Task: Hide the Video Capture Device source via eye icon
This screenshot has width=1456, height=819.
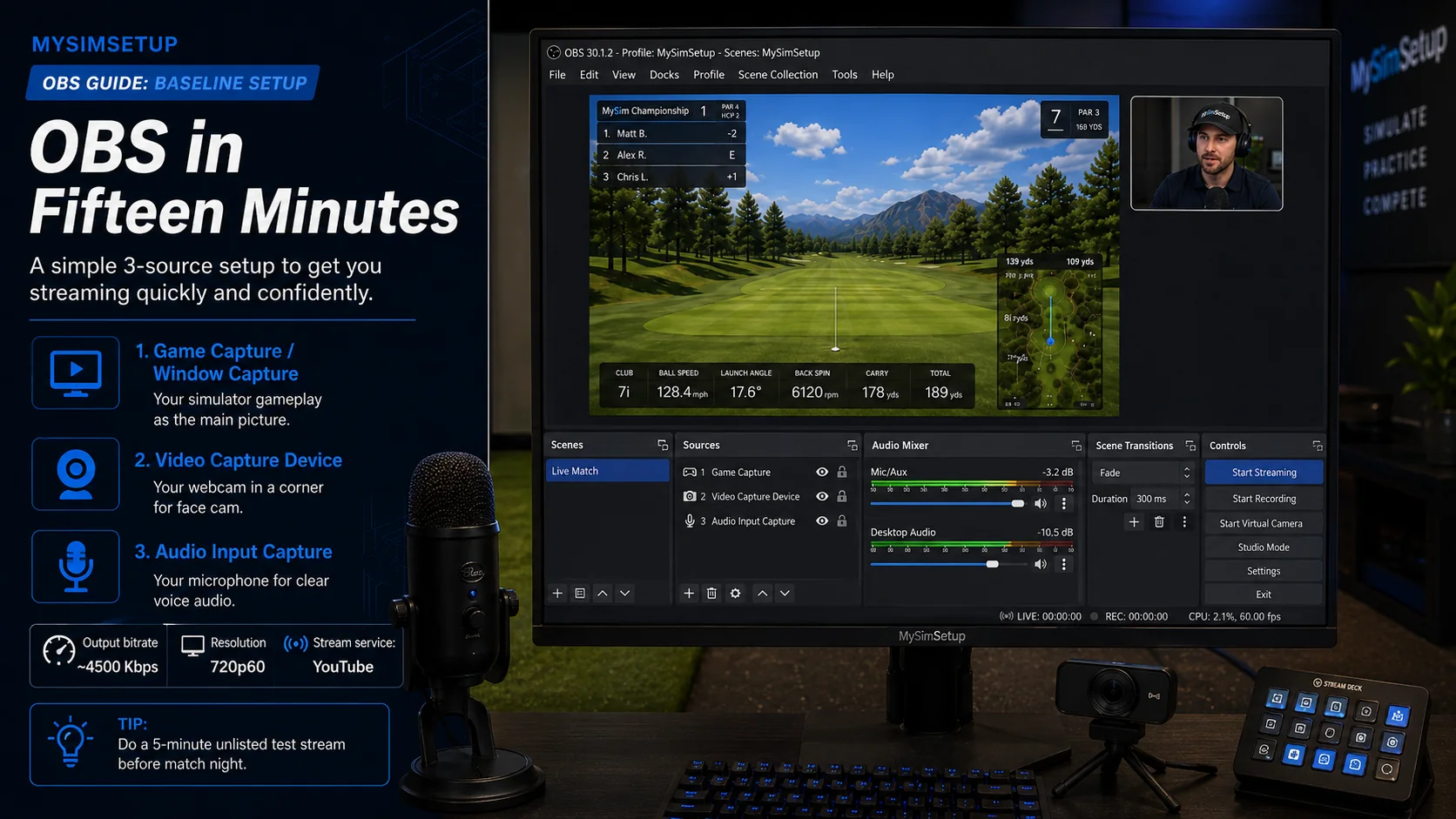Action: click(x=821, y=496)
